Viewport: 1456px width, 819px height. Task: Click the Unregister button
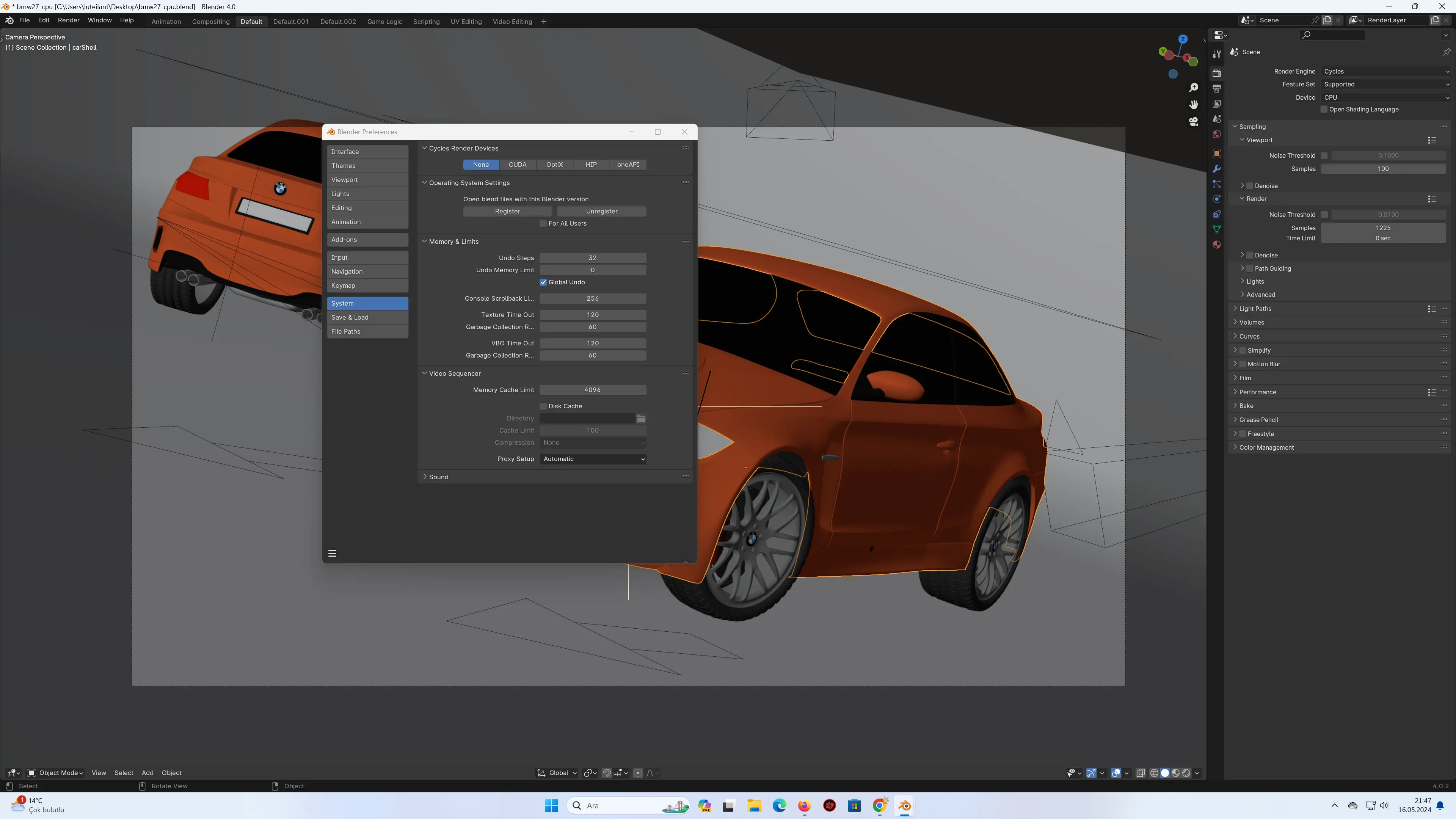[601, 211]
